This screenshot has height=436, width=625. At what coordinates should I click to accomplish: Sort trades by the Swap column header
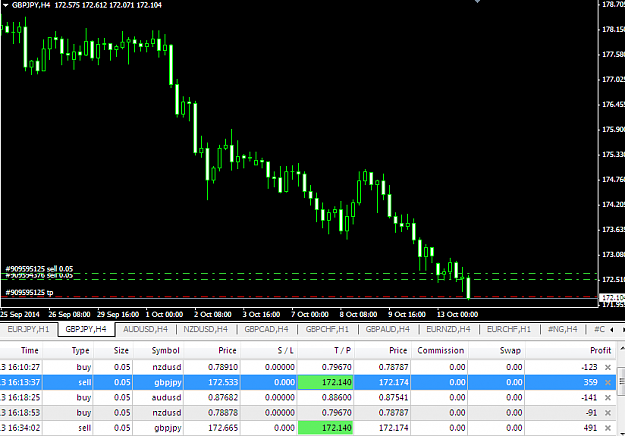coord(497,350)
